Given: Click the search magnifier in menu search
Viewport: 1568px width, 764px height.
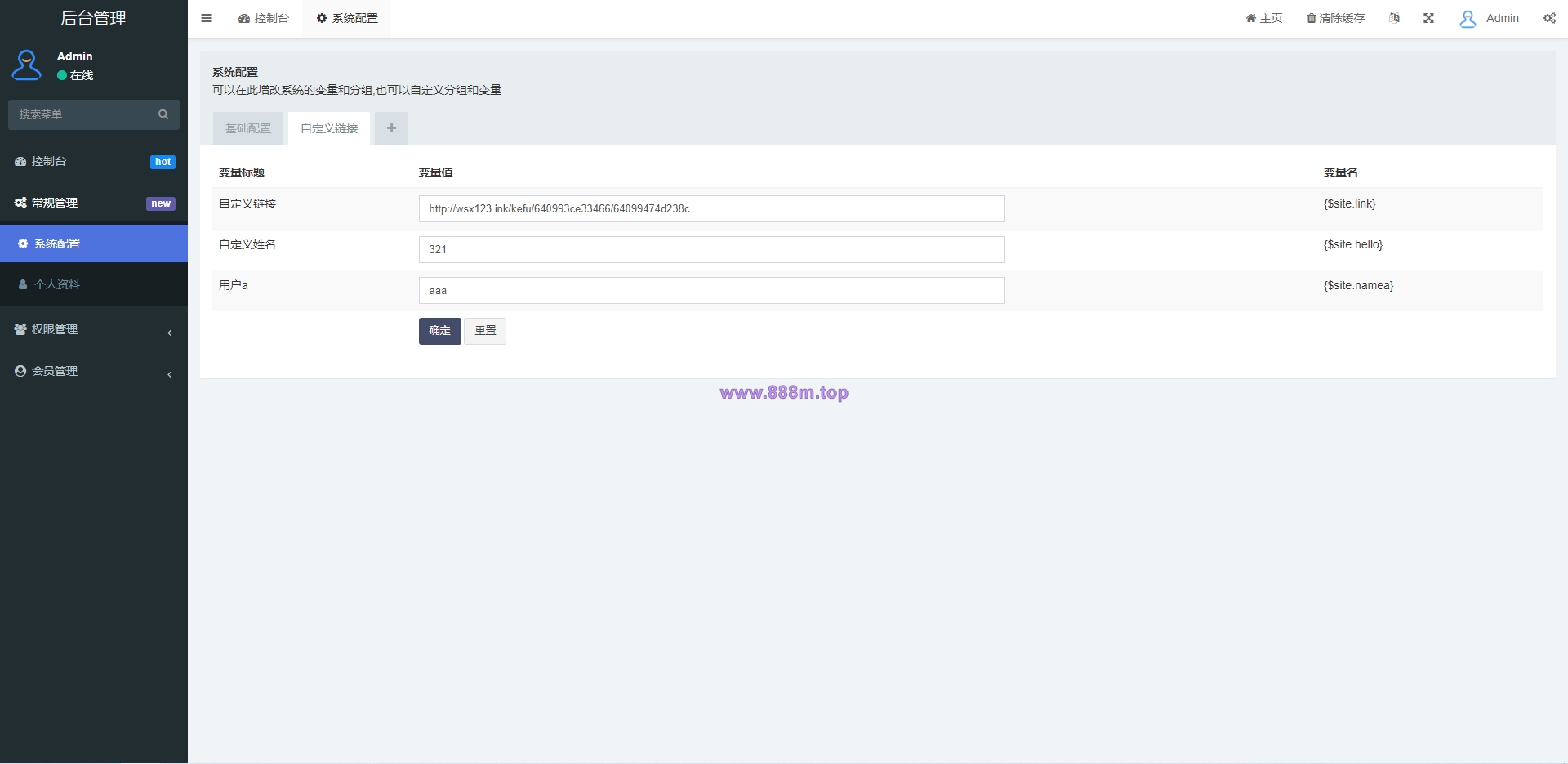Looking at the screenshot, I should click(163, 114).
